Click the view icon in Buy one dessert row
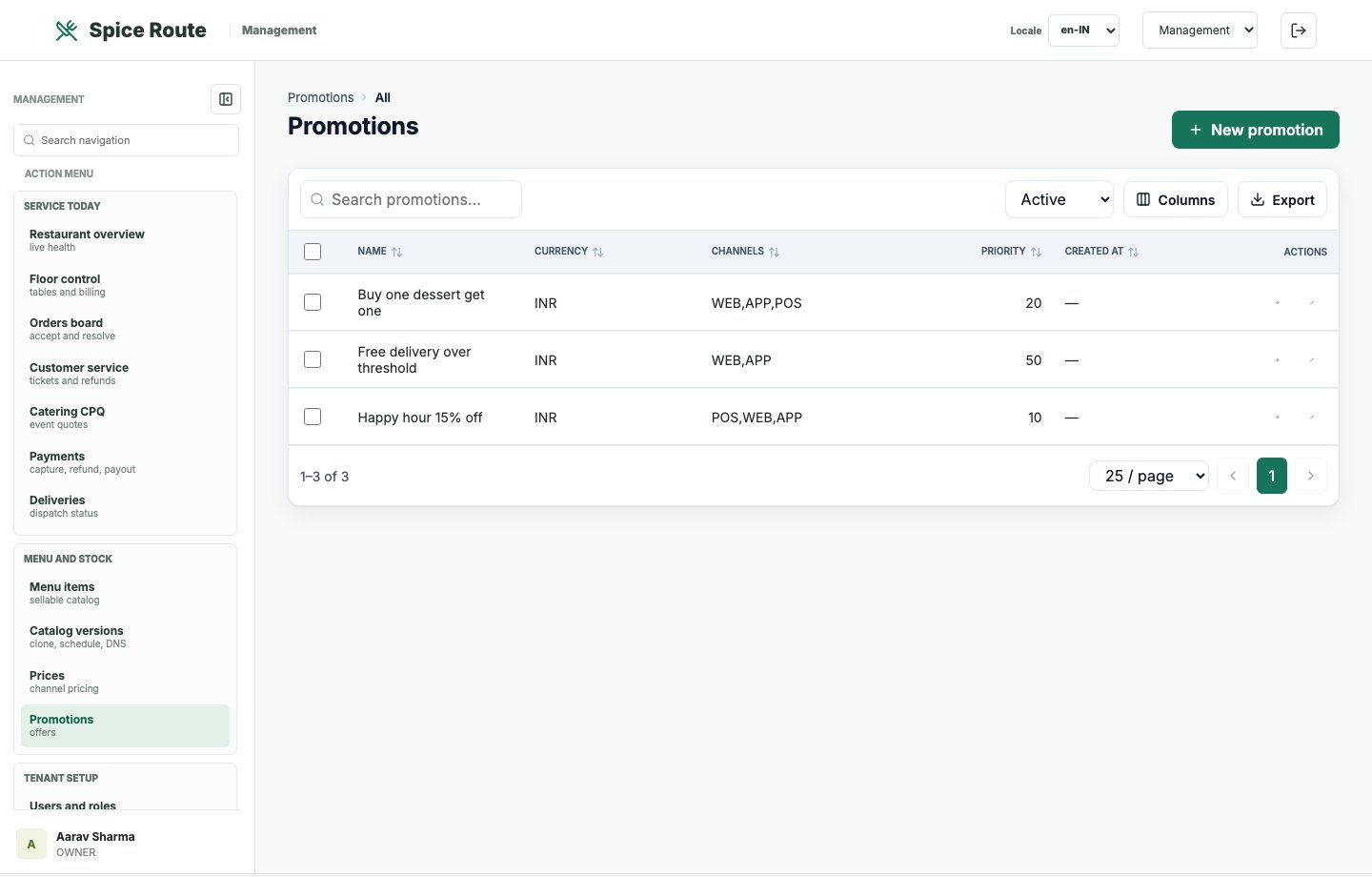 pyautogui.click(x=1278, y=303)
